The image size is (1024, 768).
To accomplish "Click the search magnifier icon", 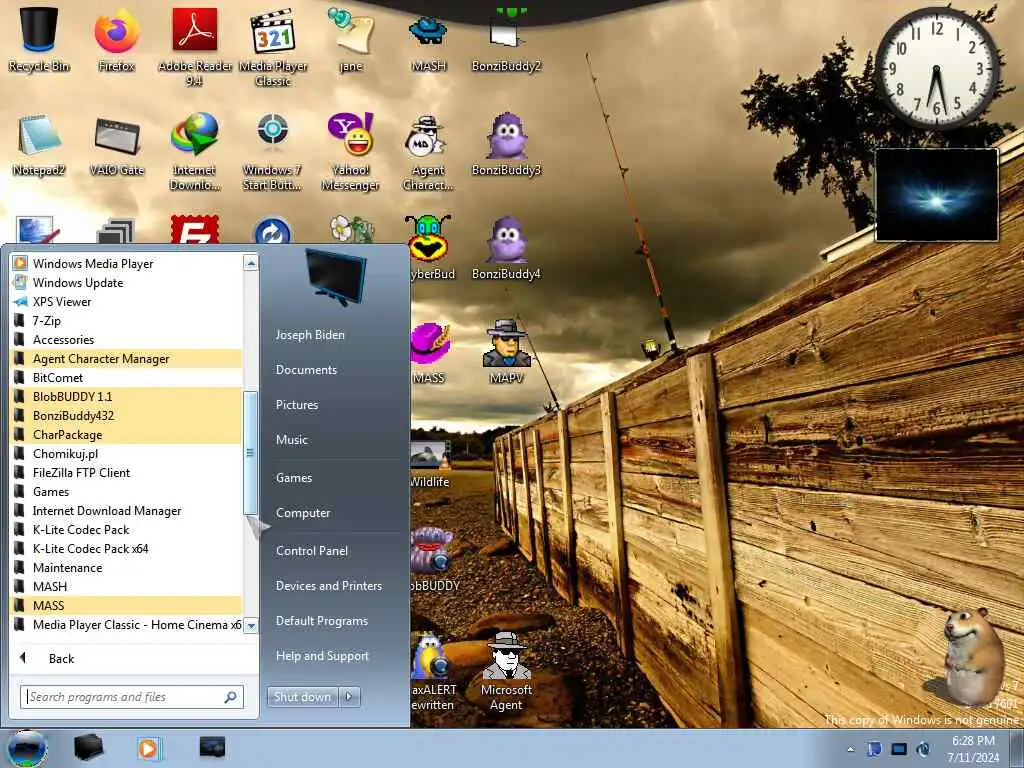I will 231,697.
